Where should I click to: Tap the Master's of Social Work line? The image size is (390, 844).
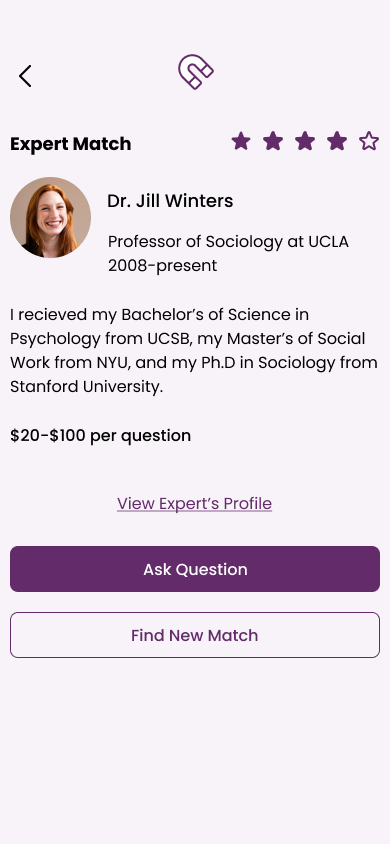point(188,339)
